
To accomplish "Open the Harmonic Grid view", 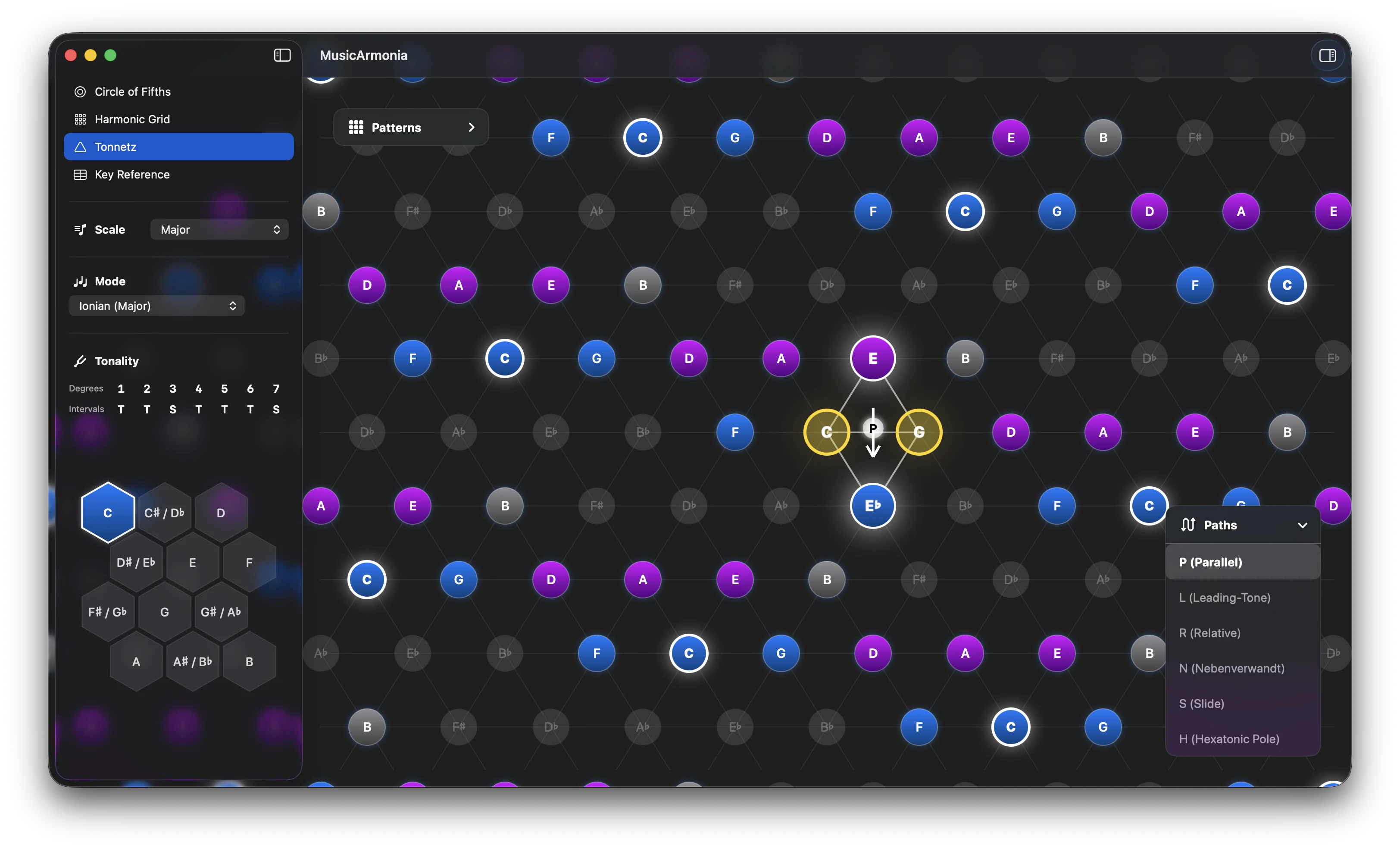I will click(x=178, y=119).
